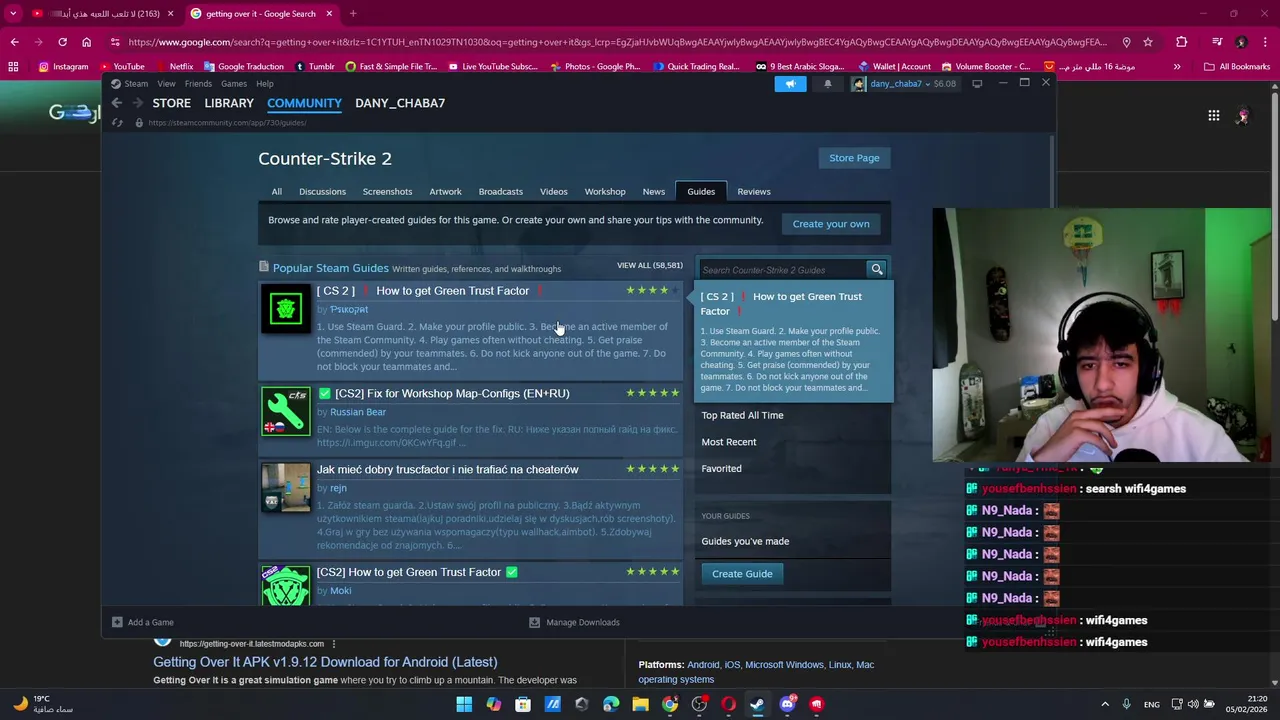Switch to the Screenshots tab
1280x720 pixels.
387,191
